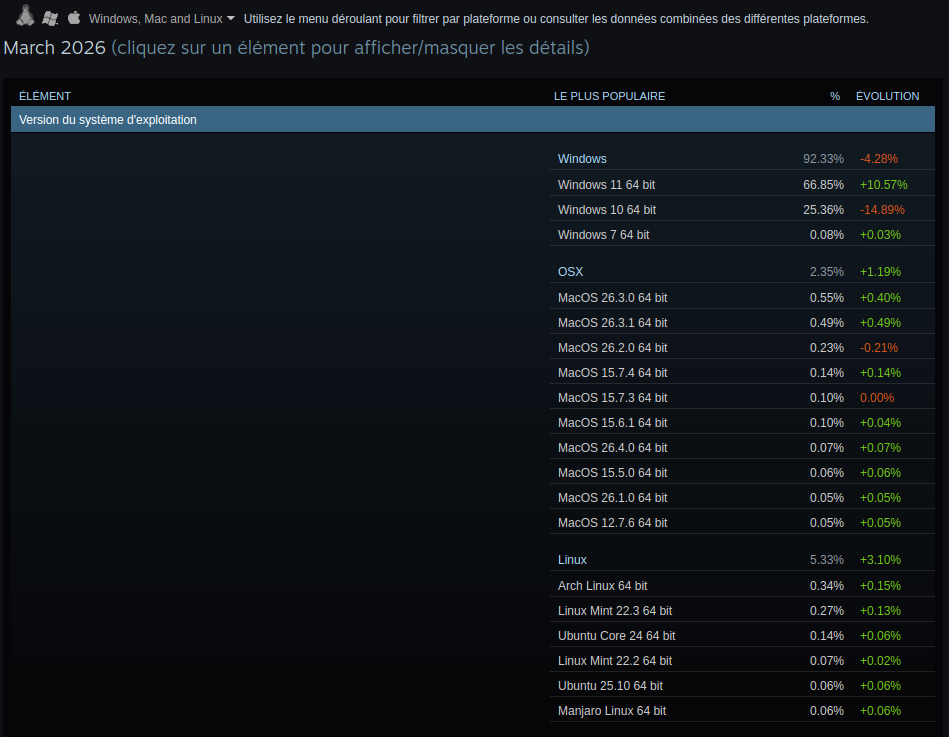This screenshot has height=737, width=949.
Task: Open the Windows, Mac and Linux dropdown
Action: [161, 19]
